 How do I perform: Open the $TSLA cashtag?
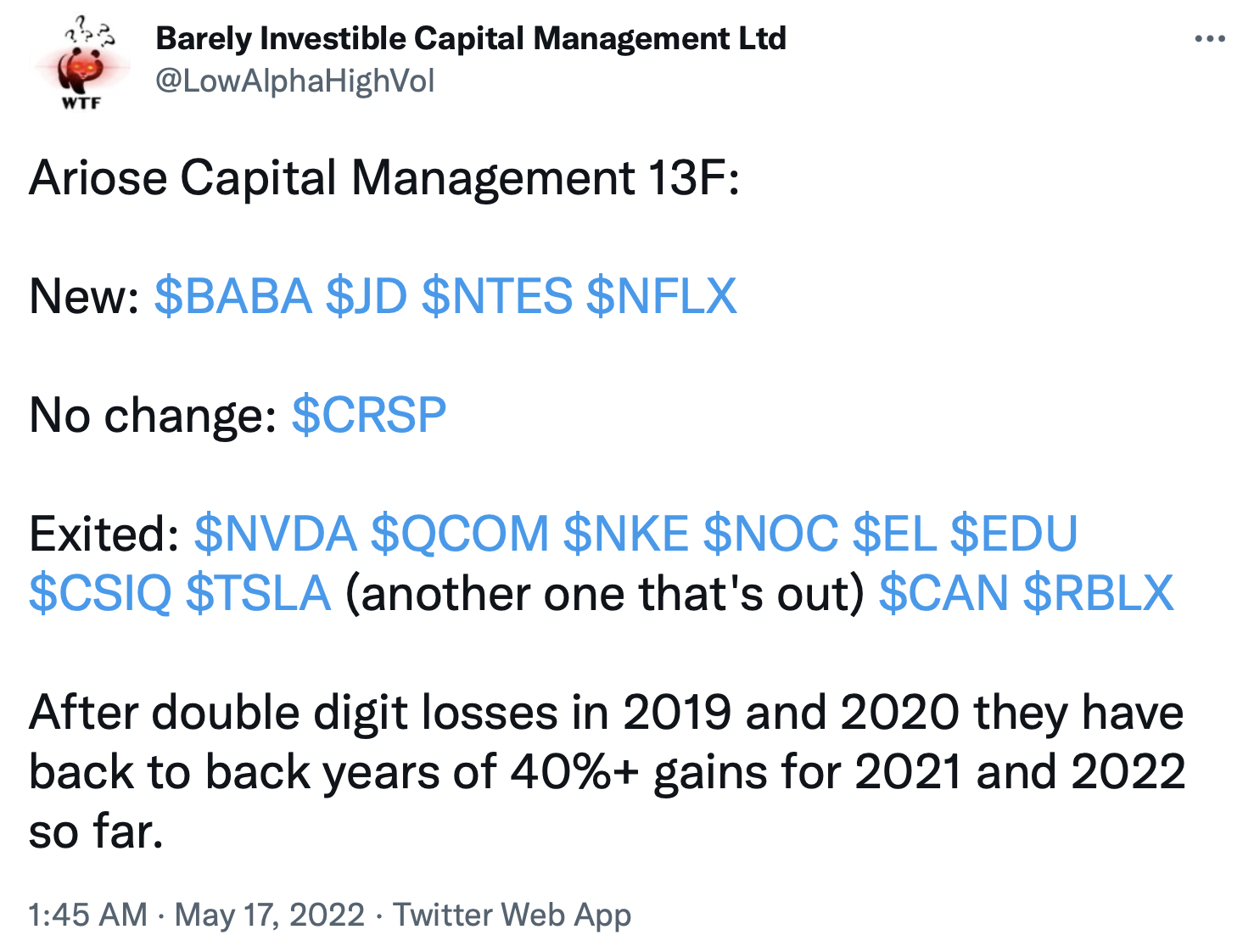pyautogui.click(x=258, y=594)
